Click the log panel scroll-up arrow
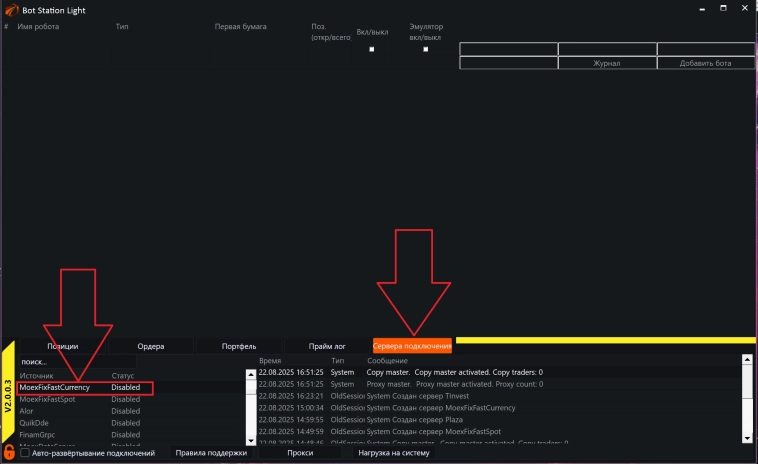Screen dimensions: 758x464 [x=747, y=359]
